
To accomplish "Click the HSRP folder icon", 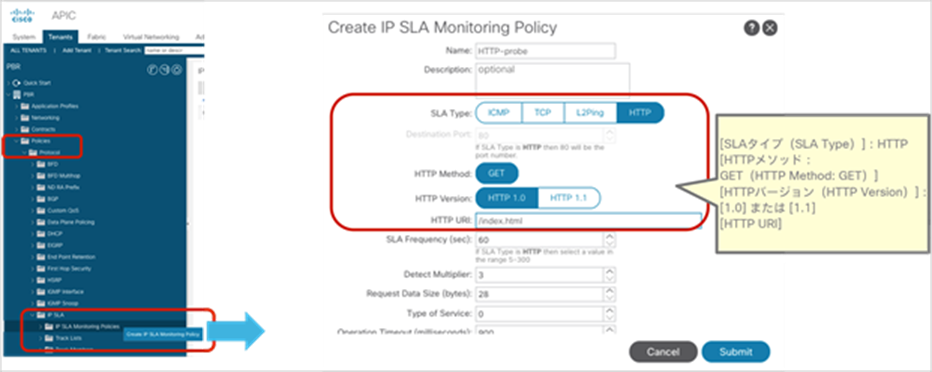I will pos(41,280).
